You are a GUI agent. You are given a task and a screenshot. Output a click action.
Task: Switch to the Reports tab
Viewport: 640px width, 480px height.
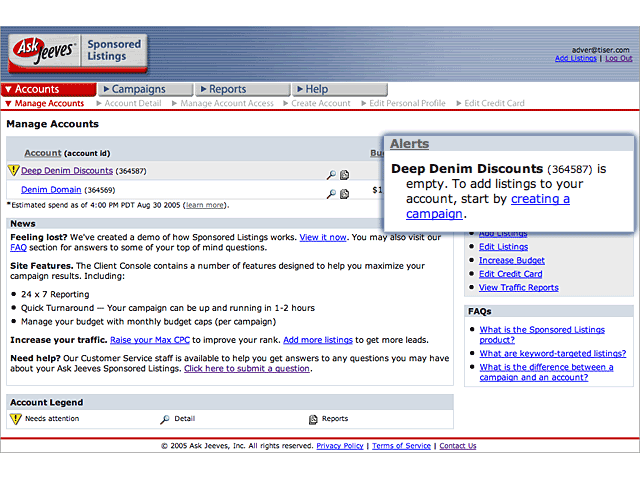243,89
